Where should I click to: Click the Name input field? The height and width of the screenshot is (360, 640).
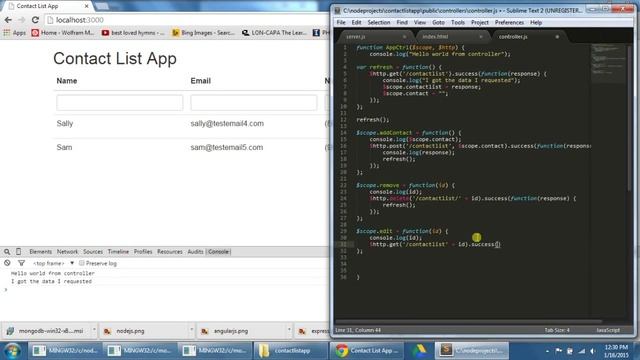click(x=120, y=102)
